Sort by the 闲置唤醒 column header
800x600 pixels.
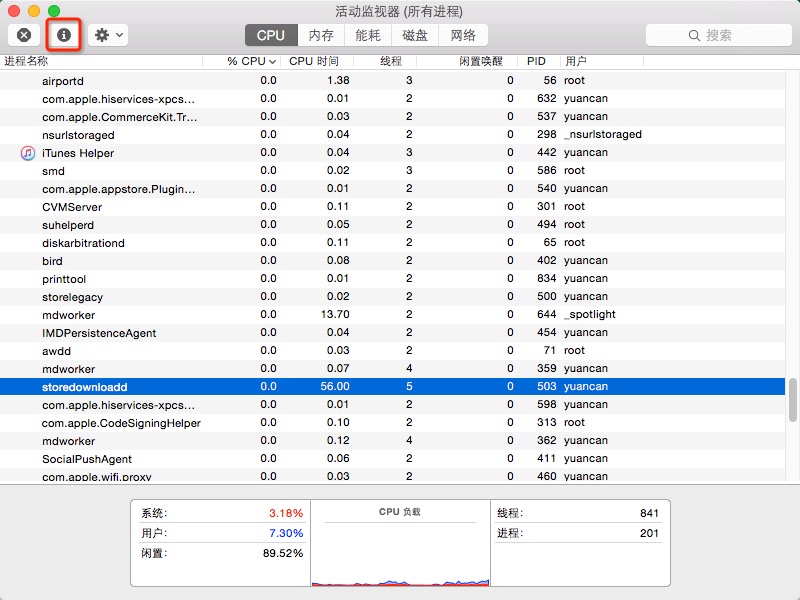pos(467,61)
